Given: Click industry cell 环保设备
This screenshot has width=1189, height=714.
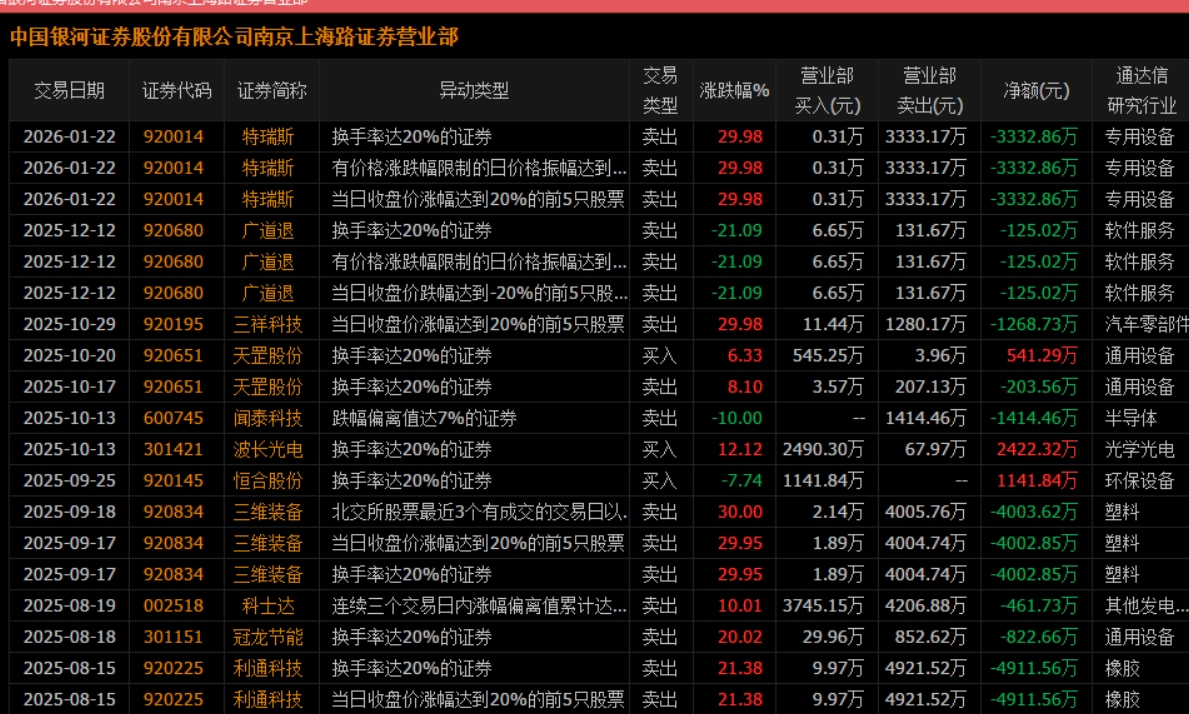Looking at the screenshot, I should pos(1139,481).
